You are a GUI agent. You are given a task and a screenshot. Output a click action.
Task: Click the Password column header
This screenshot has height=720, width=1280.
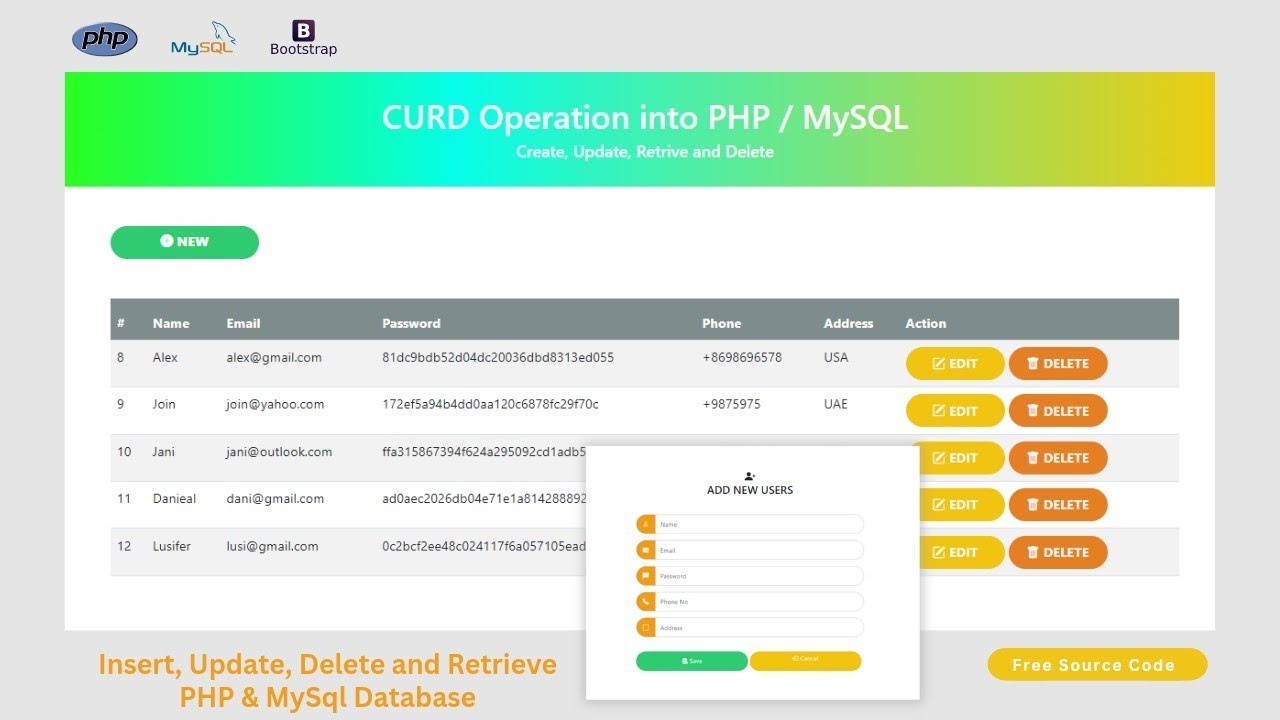[x=411, y=323]
